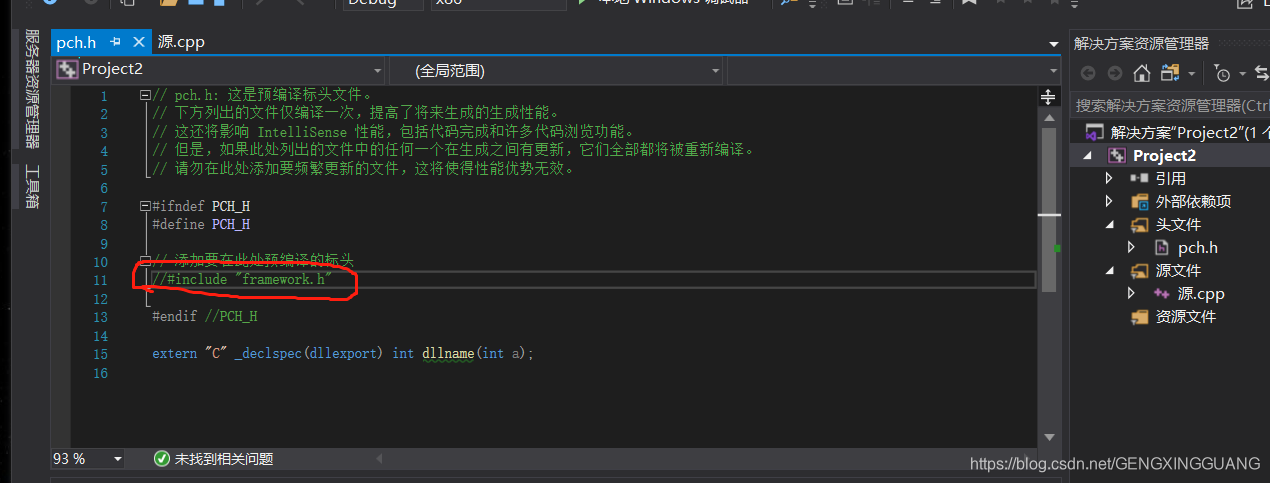Image resolution: width=1270 pixels, height=483 pixels.
Task: Click the Solution Explorer home icon
Action: (x=1141, y=73)
